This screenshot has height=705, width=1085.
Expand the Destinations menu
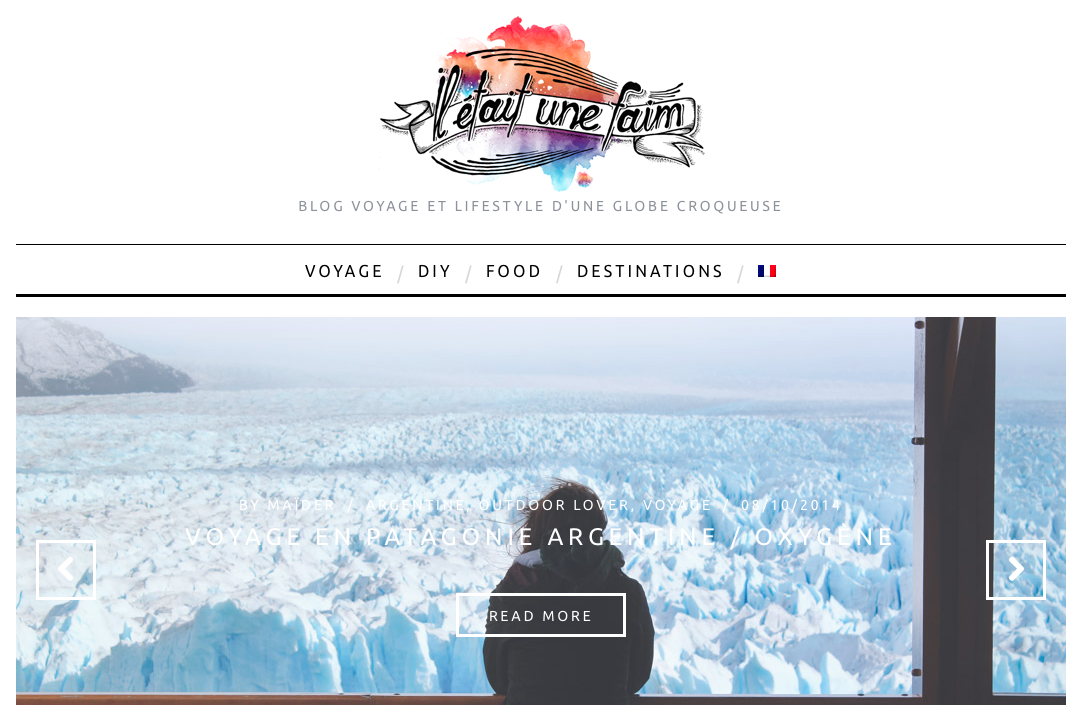650,271
